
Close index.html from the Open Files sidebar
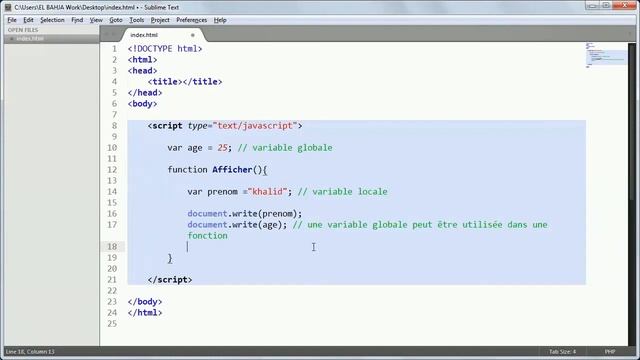point(12,38)
